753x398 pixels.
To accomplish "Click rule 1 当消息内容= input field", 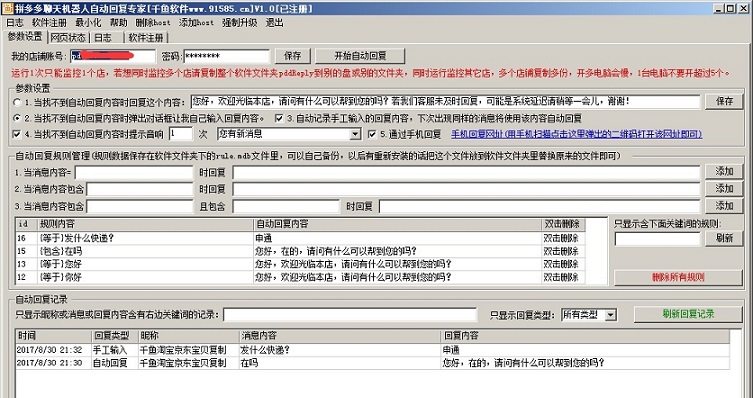I will coord(134,172).
